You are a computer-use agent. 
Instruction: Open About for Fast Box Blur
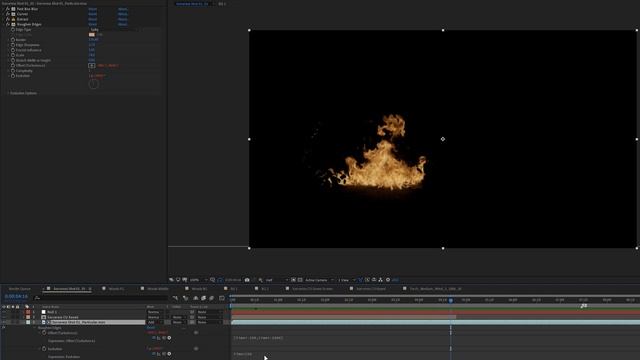[123, 9]
